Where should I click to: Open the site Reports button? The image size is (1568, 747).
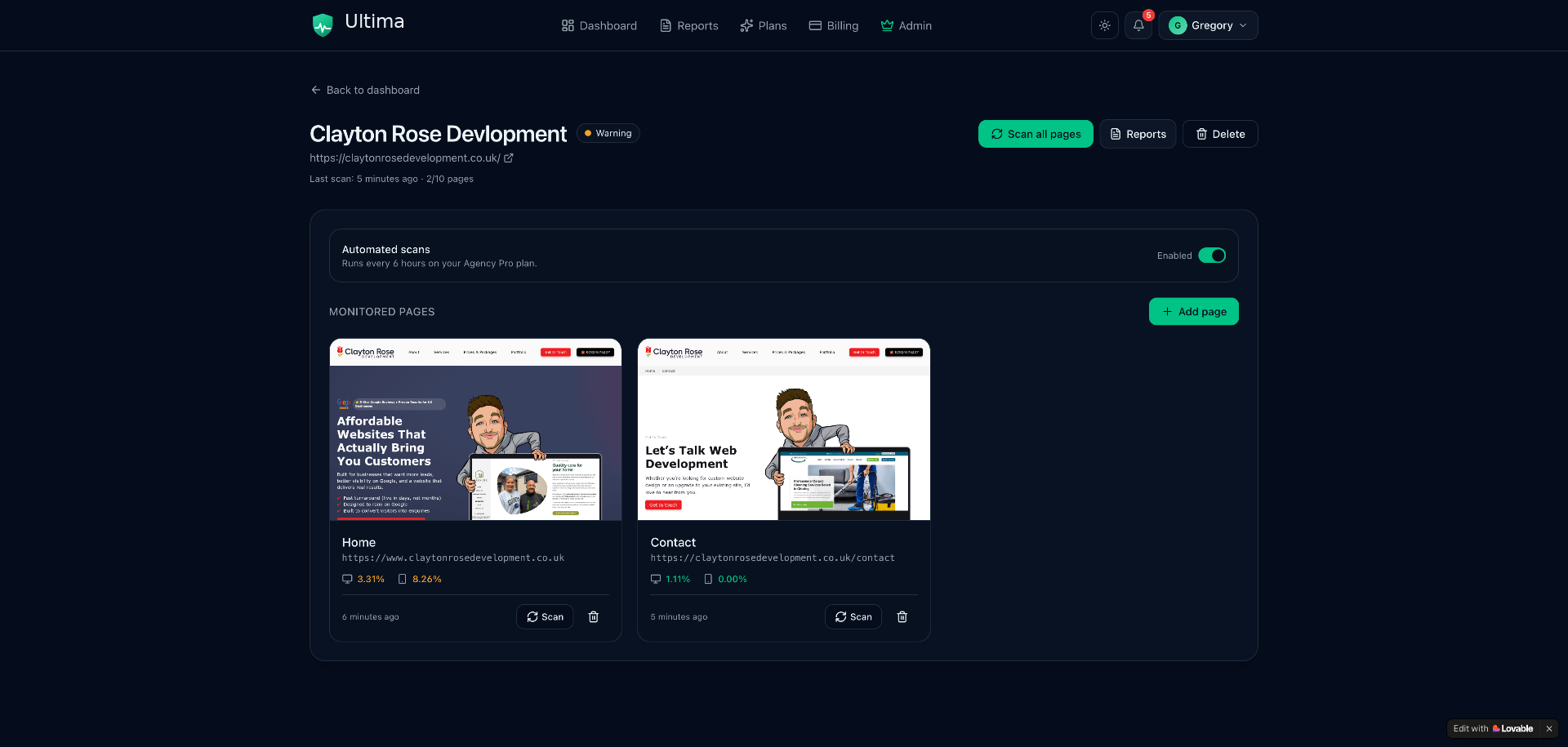click(1138, 134)
